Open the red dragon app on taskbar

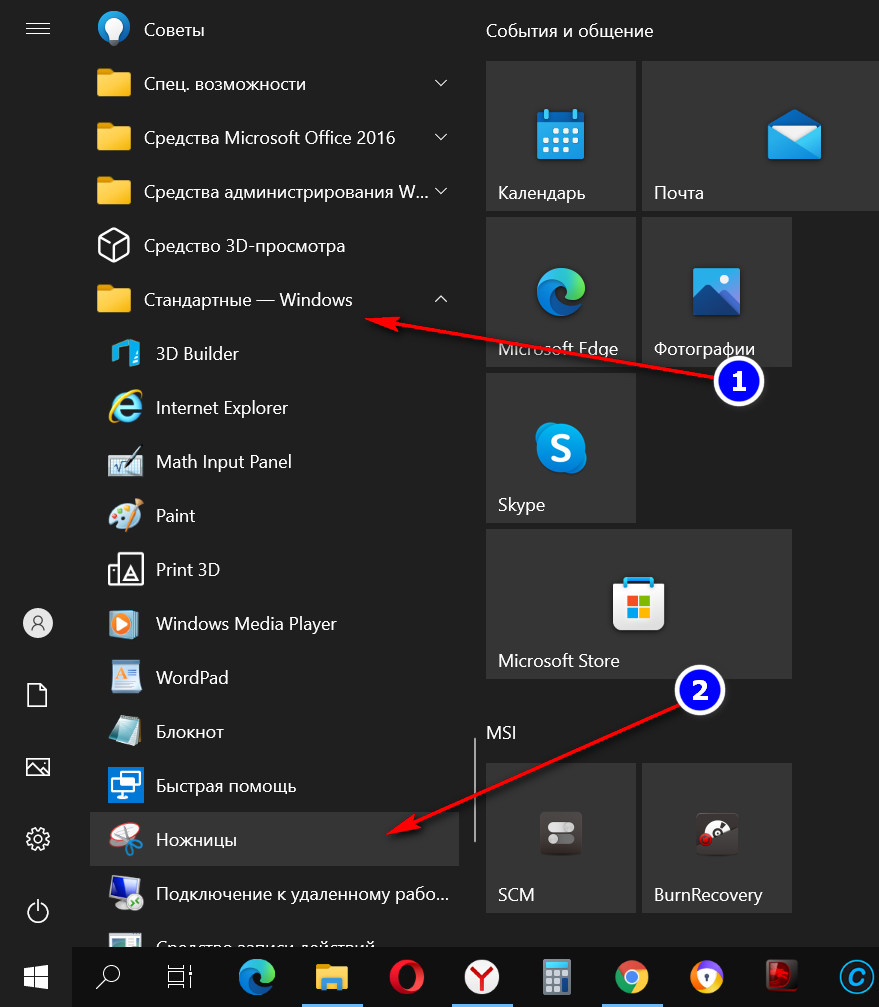tap(781, 976)
